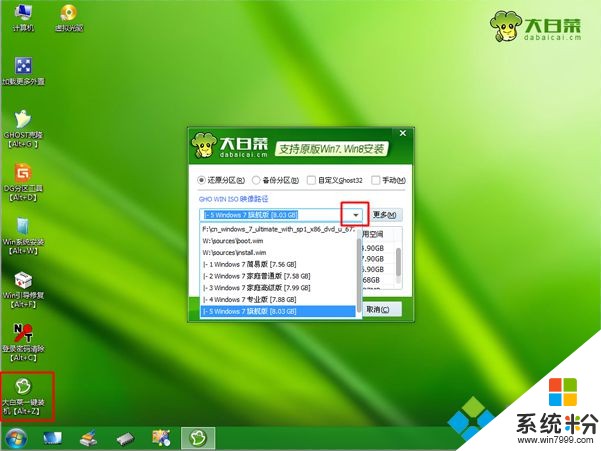Choose 2 Windows 7 家庭普通版 [7.58 GB]
Viewport: 601px width, 451px height.
pyautogui.click(x=278, y=276)
